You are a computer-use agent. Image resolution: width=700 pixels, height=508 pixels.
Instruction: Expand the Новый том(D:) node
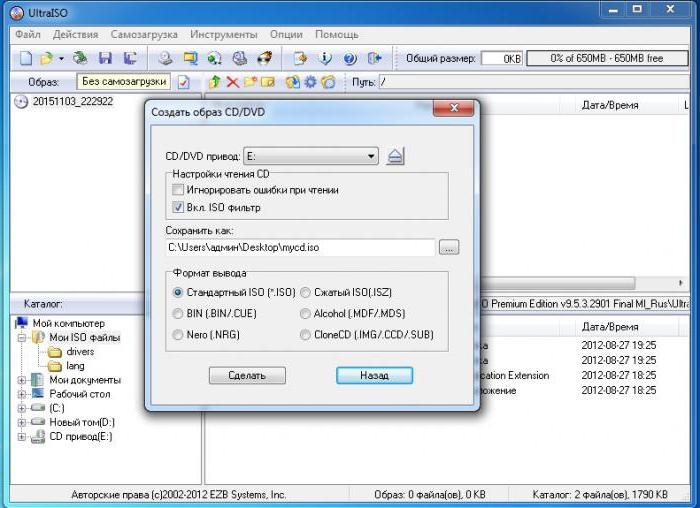21,422
